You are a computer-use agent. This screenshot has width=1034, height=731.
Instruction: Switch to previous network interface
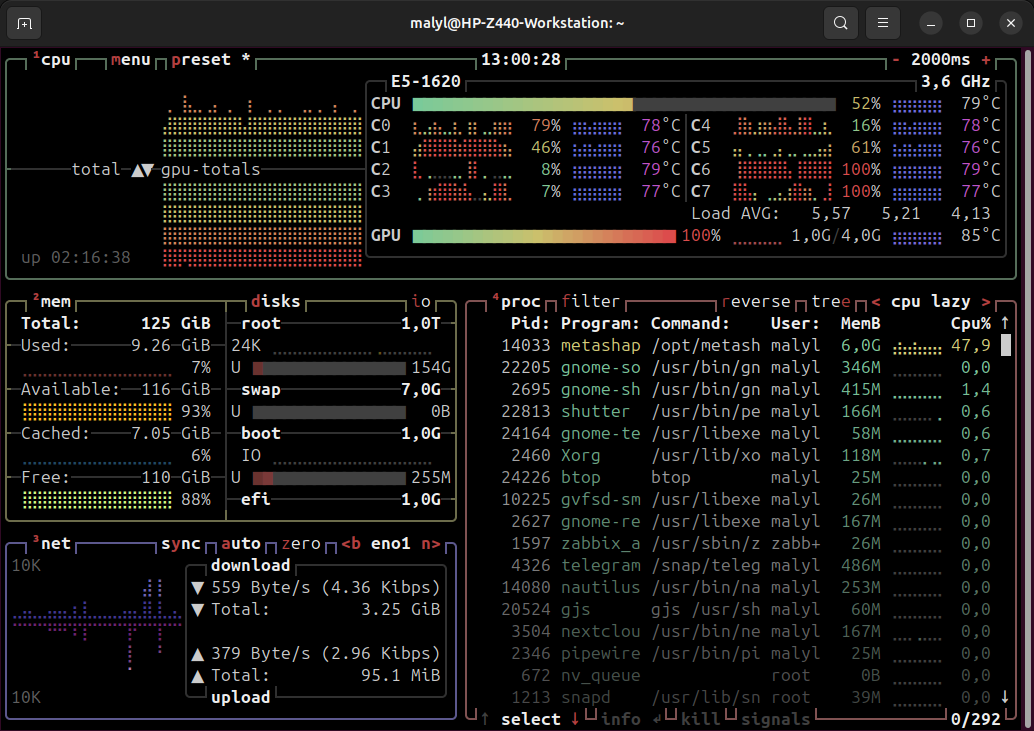351,544
